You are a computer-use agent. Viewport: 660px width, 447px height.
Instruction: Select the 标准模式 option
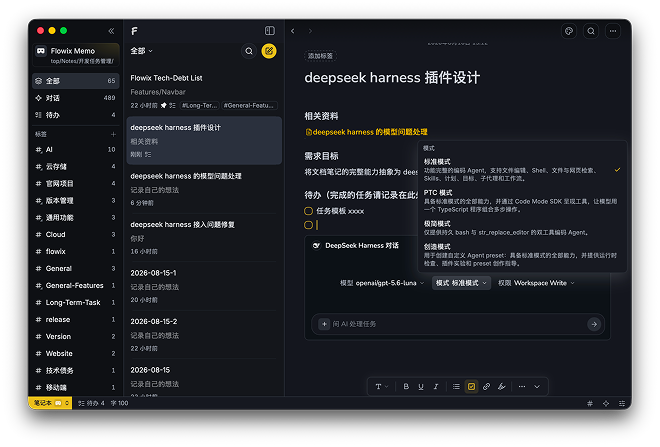pos(522,170)
